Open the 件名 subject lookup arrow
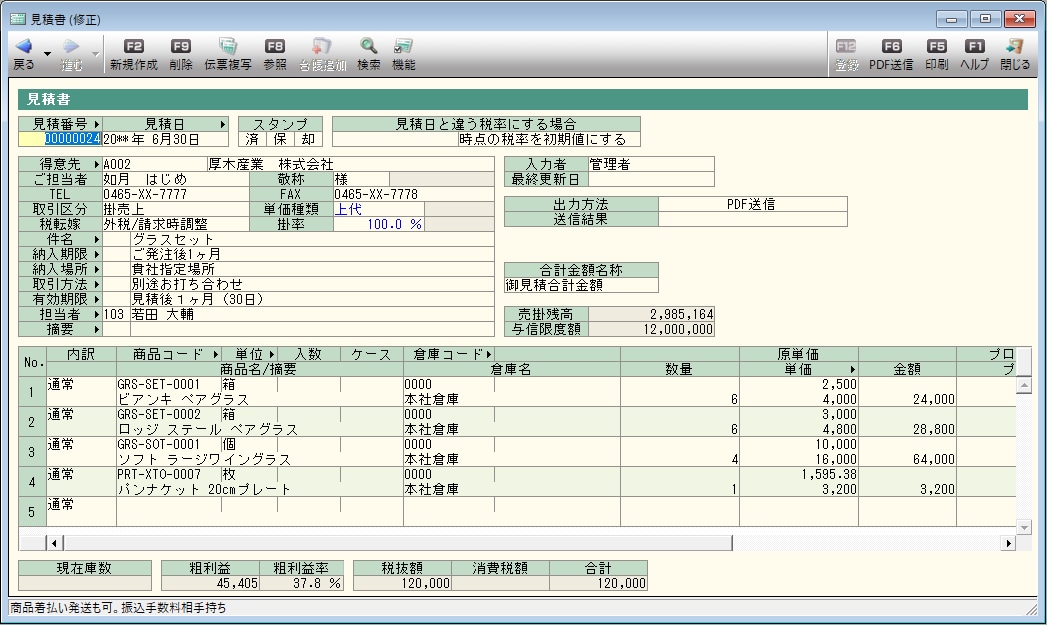 (x=97, y=239)
